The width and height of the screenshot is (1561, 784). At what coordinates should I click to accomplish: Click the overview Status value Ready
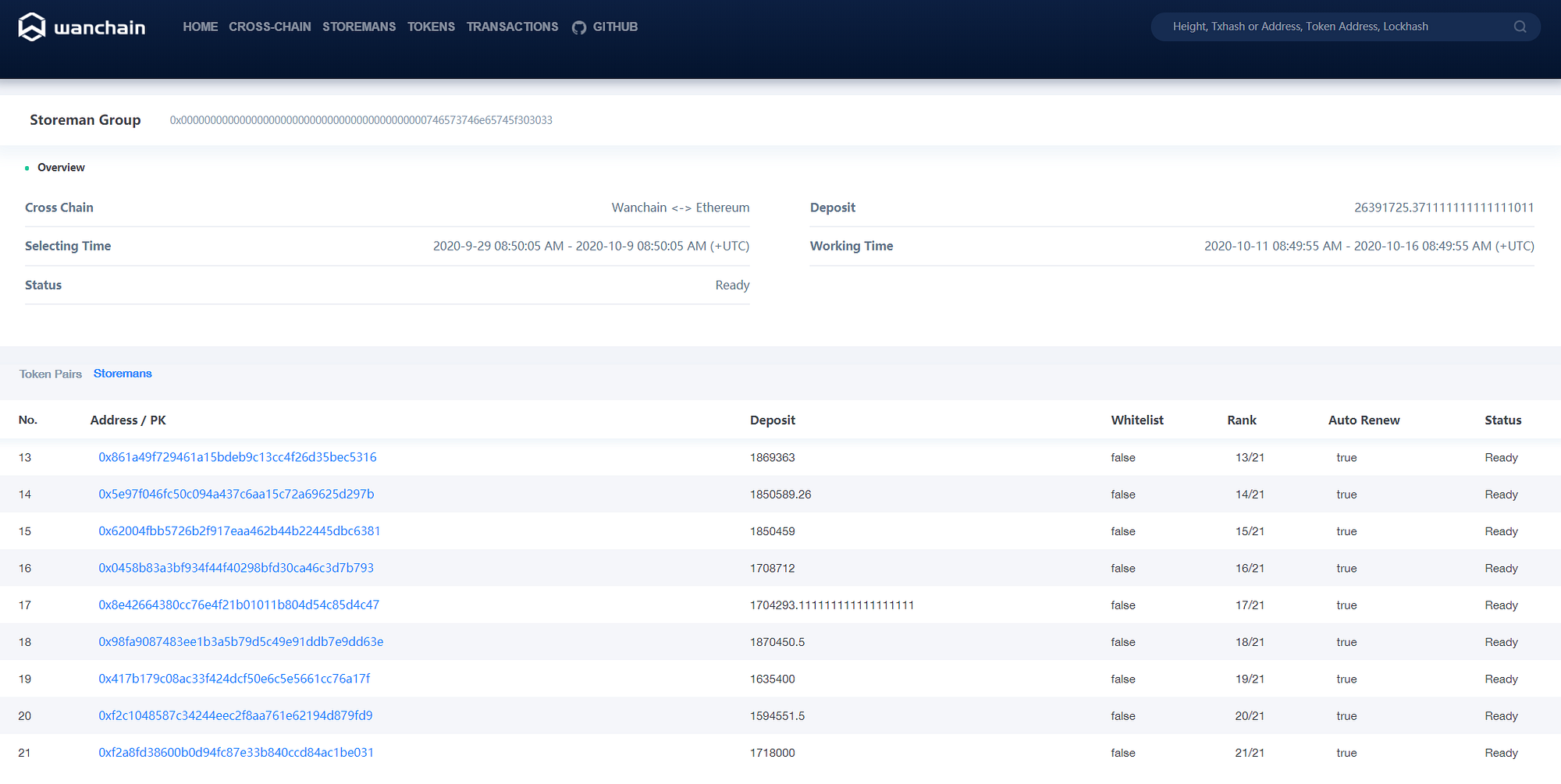tap(732, 286)
